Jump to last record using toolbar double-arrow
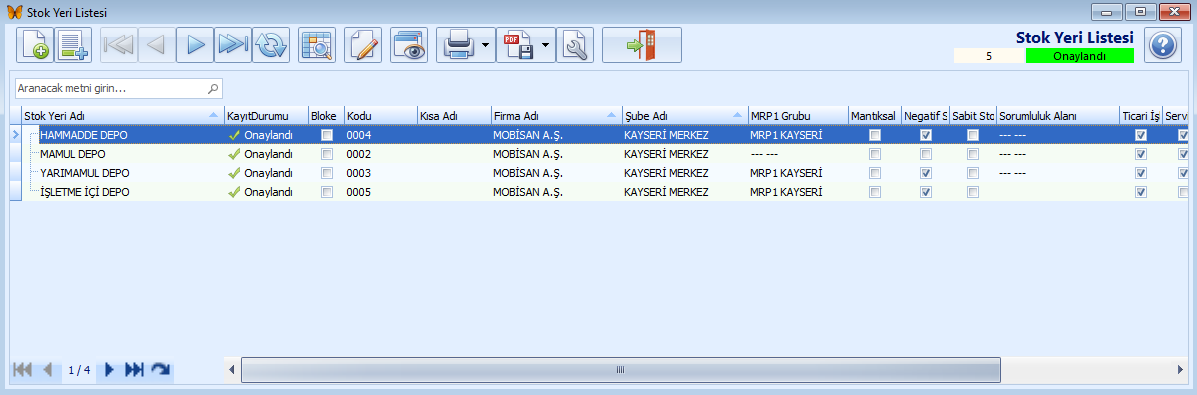 point(233,45)
